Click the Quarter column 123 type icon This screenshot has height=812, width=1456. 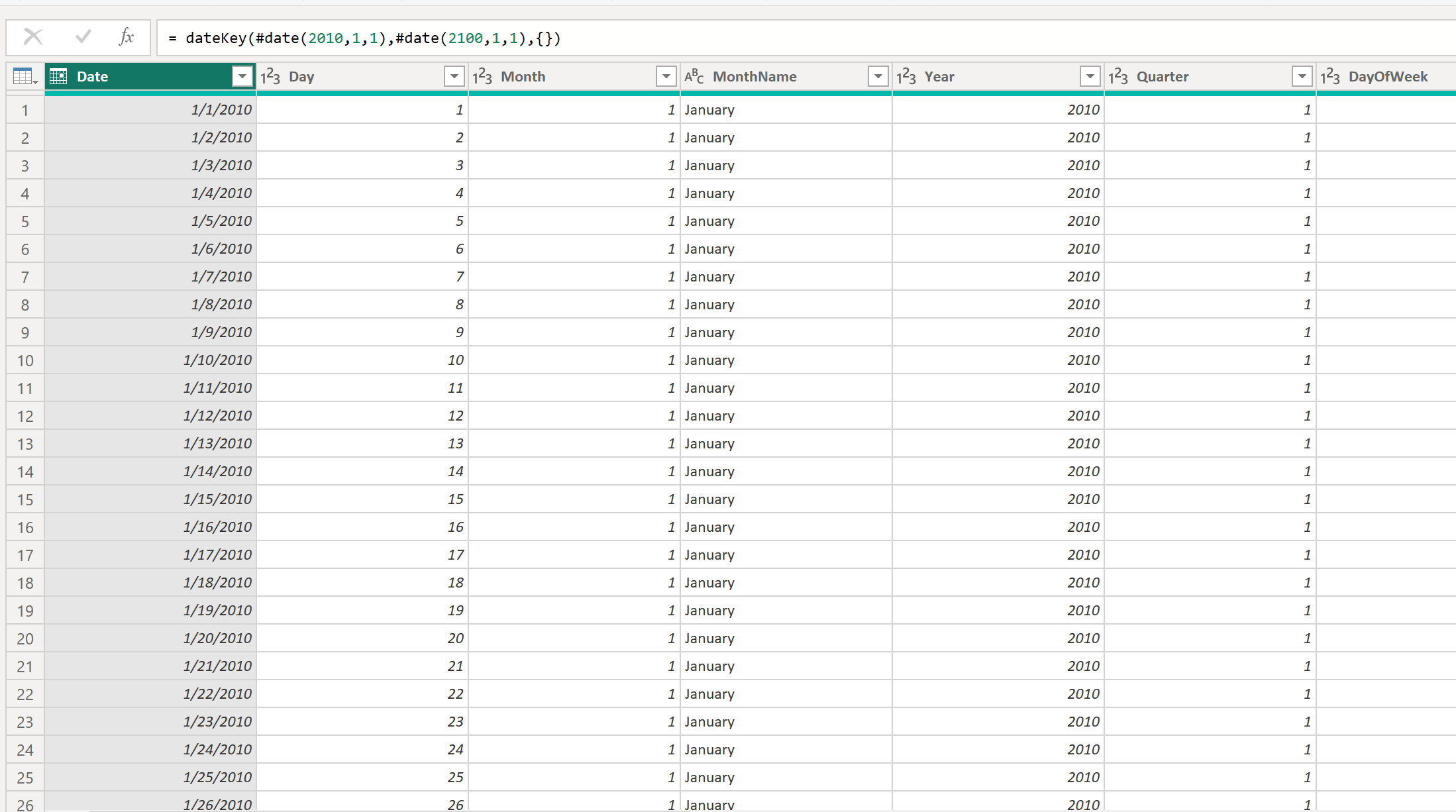point(1118,77)
